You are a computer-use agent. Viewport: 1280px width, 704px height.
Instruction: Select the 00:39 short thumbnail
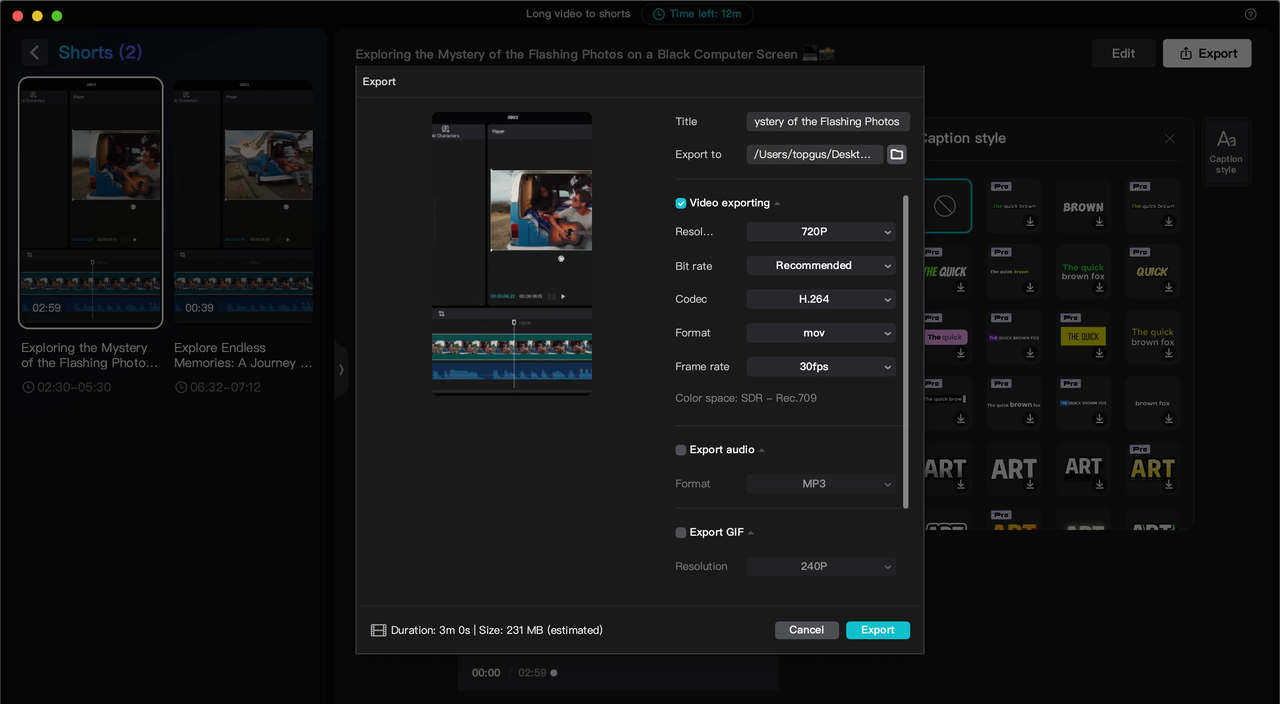click(244, 202)
